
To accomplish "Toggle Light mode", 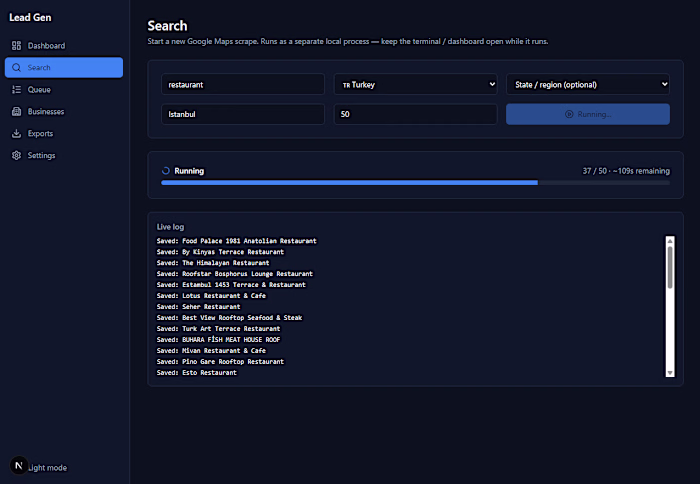I will pyautogui.click(x=47, y=467).
